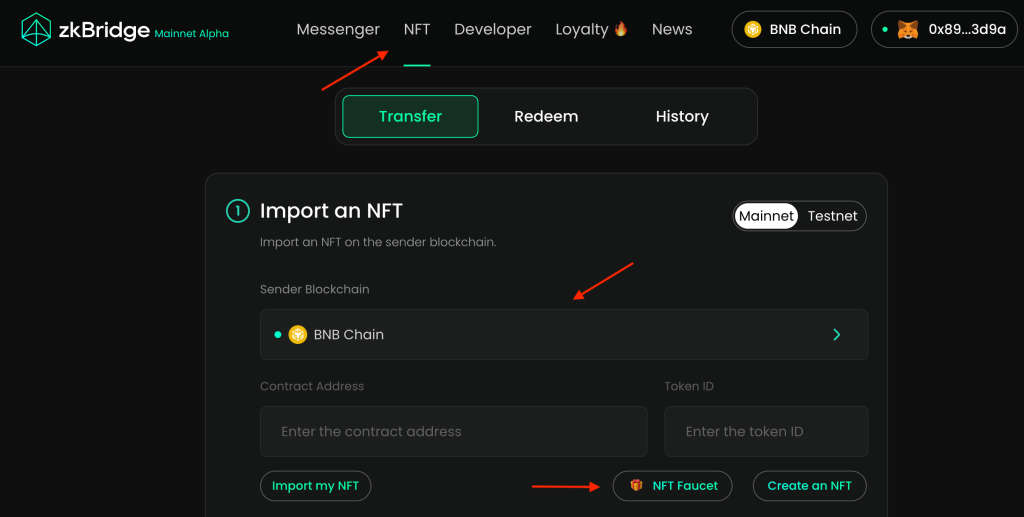This screenshot has width=1024, height=517.
Task: Open the BNB Chain network selector in header
Action: 794,29
